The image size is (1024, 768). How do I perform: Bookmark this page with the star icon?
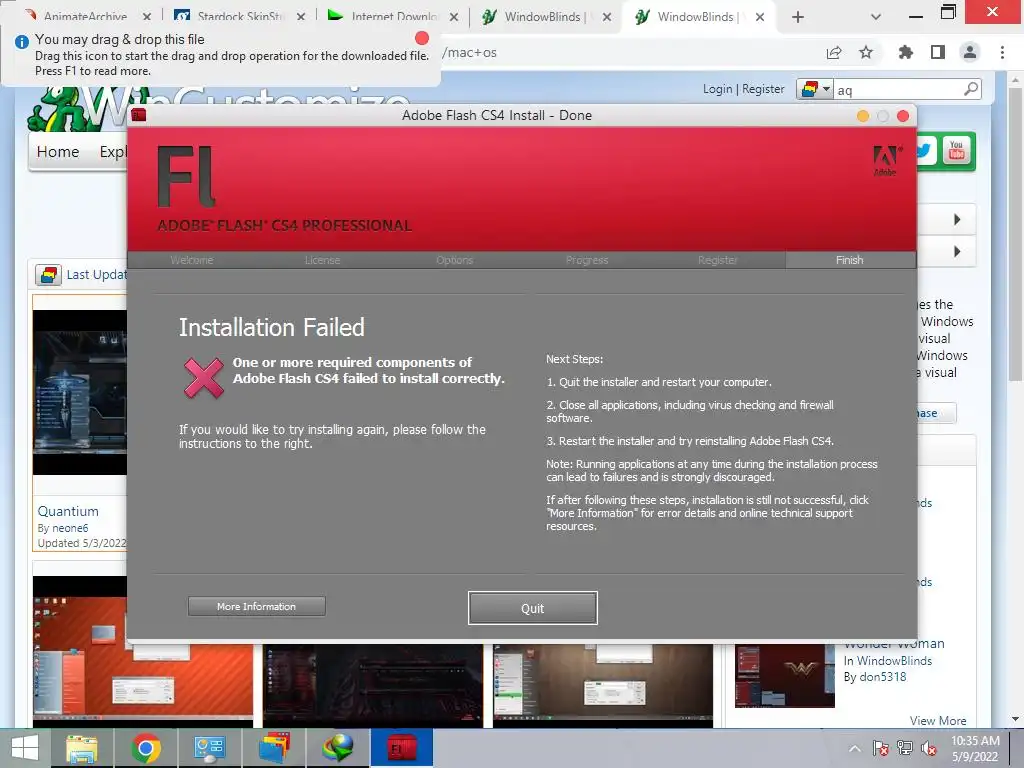866,52
